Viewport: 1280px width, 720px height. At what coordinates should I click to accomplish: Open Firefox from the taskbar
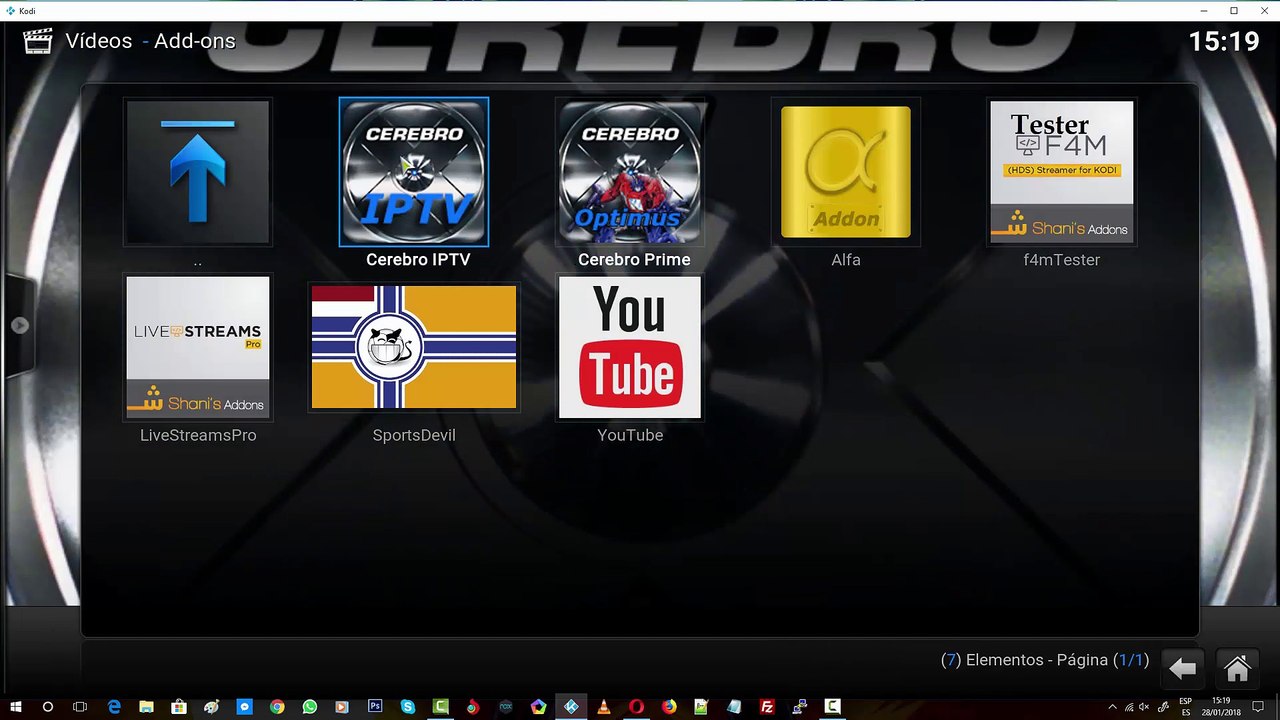click(x=669, y=707)
